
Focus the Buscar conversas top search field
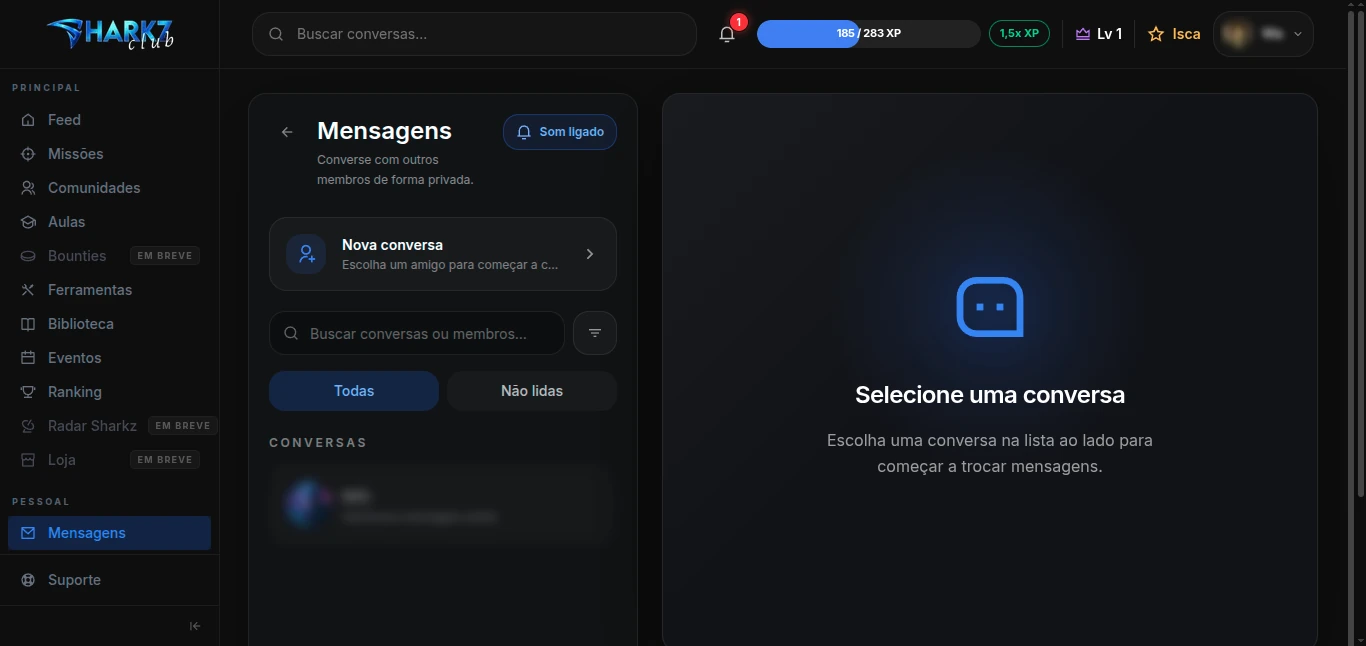point(474,34)
